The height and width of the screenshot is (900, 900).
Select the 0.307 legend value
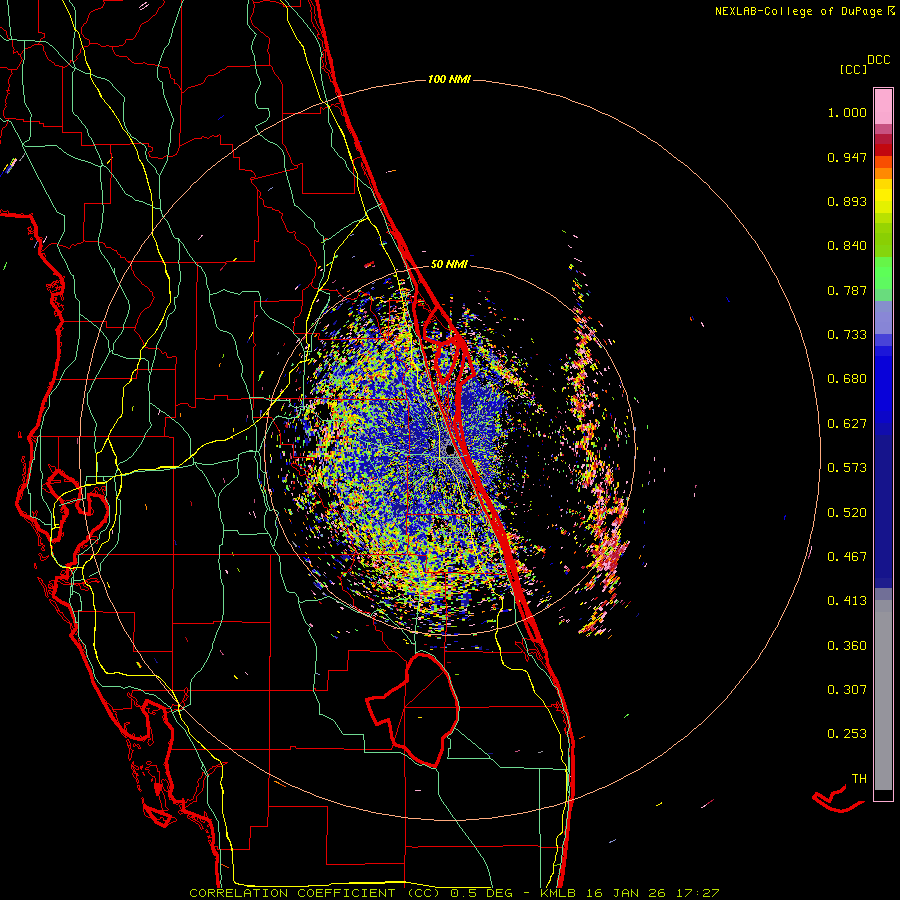coord(847,690)
